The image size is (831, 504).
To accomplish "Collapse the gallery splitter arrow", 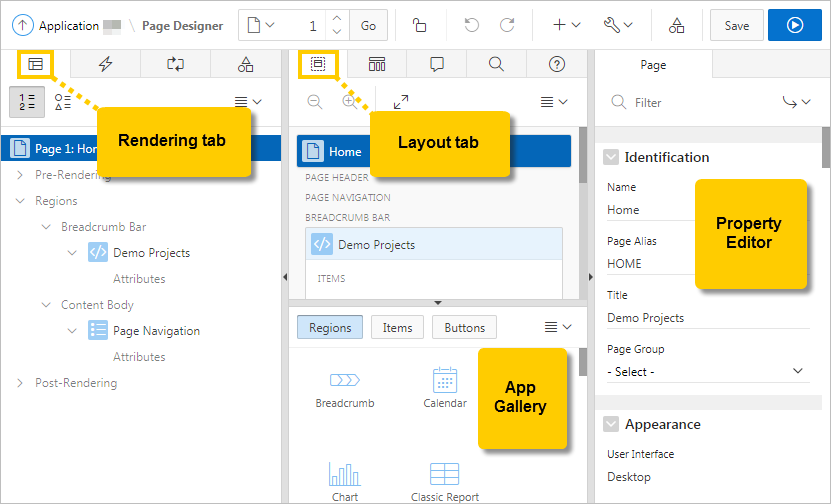I will pyautogui.click(x=438, y=303).
